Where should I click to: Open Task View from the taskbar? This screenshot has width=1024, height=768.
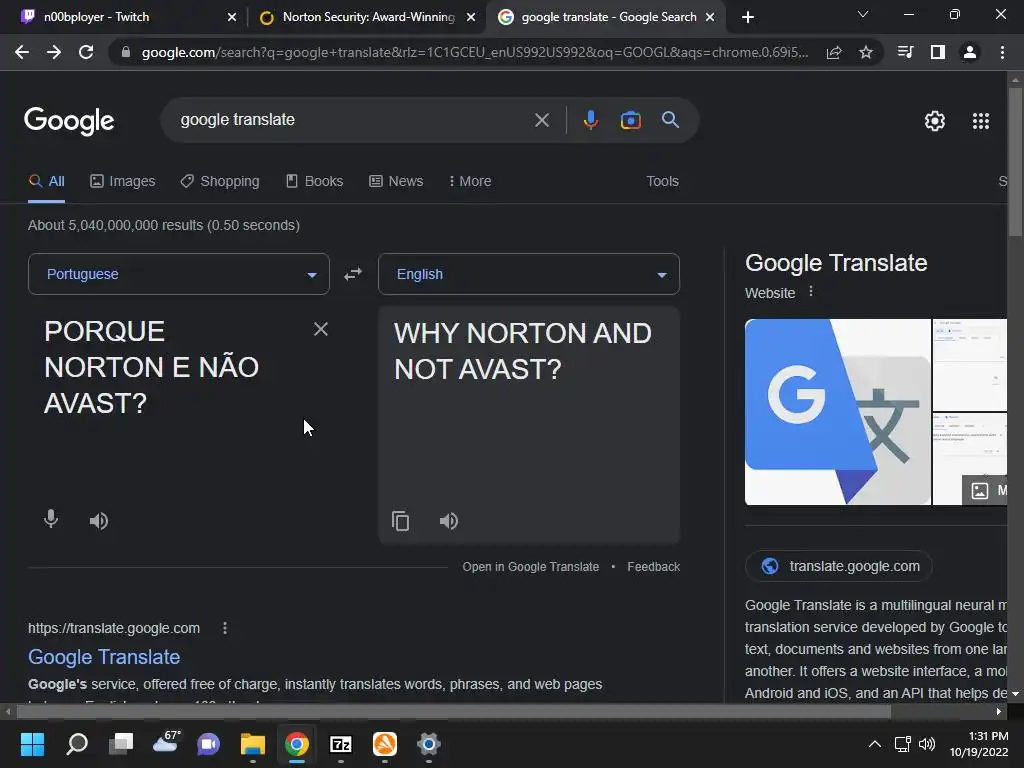click(121, 744)
